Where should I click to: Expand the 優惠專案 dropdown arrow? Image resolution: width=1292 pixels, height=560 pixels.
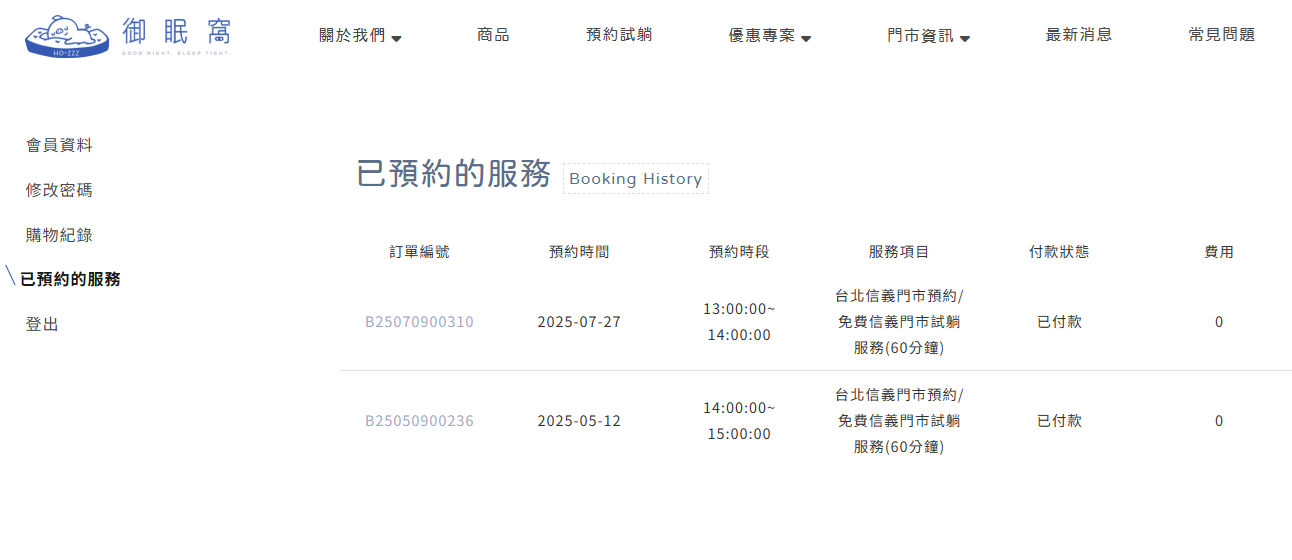coord(806,38)
